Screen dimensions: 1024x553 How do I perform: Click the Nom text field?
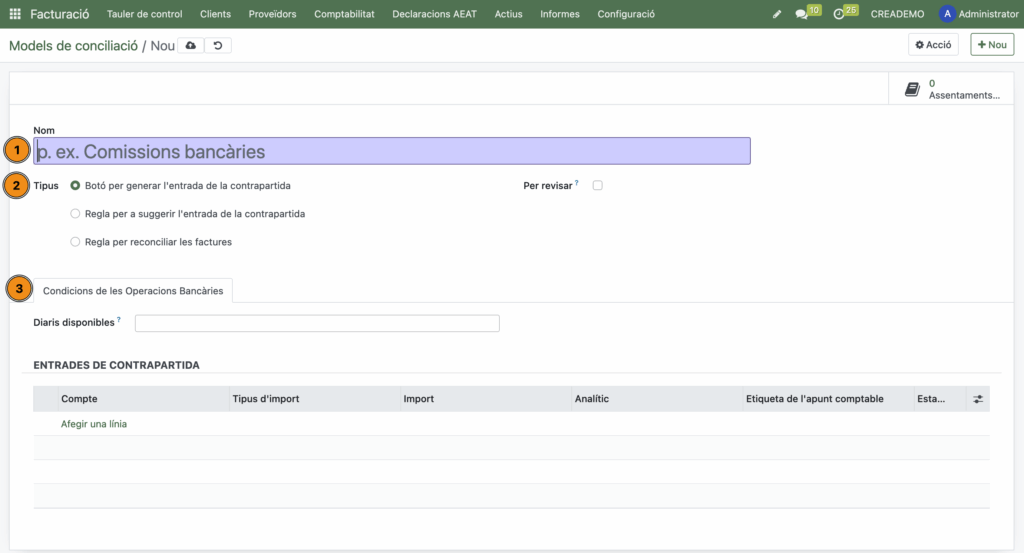click(392, 151)
